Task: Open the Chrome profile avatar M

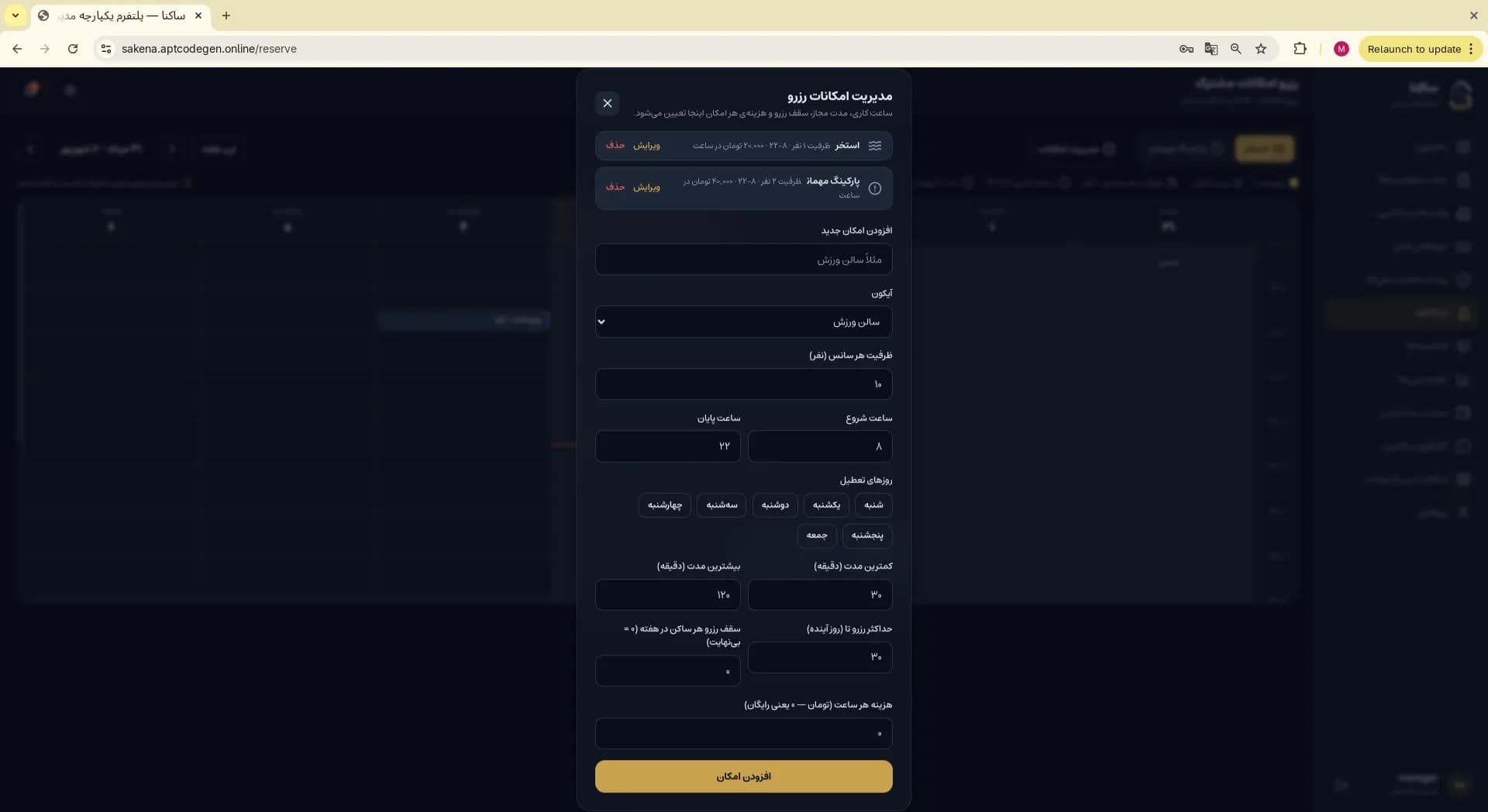Action: (x=1342, y=49)
